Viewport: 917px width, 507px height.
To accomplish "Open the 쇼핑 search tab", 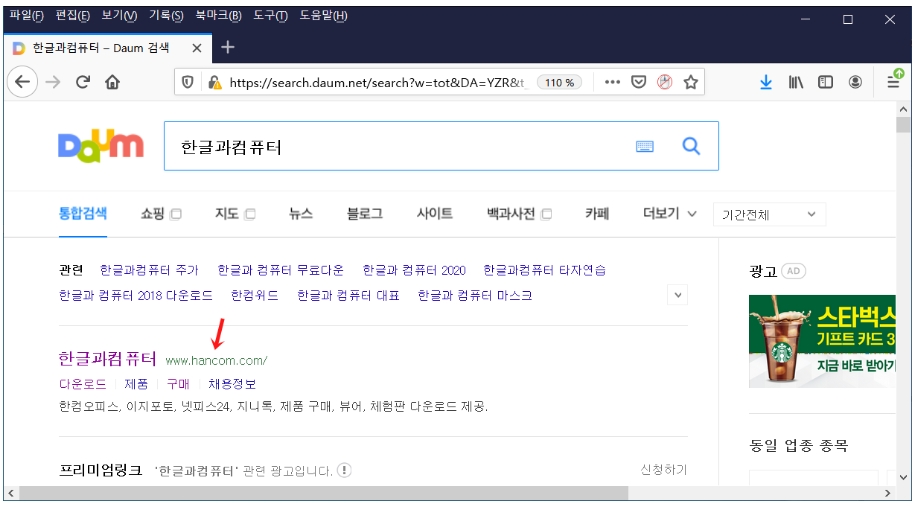I will 153,213.
